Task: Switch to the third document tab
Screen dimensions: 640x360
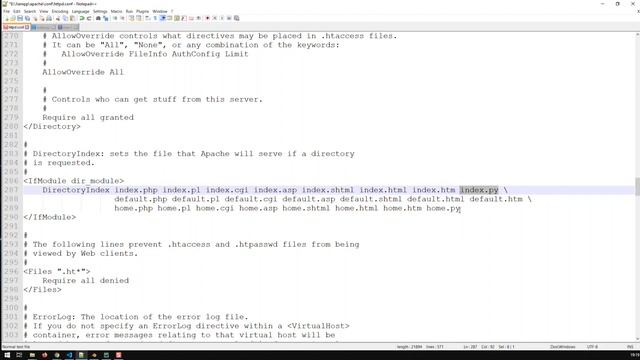Action: (68, 27)
